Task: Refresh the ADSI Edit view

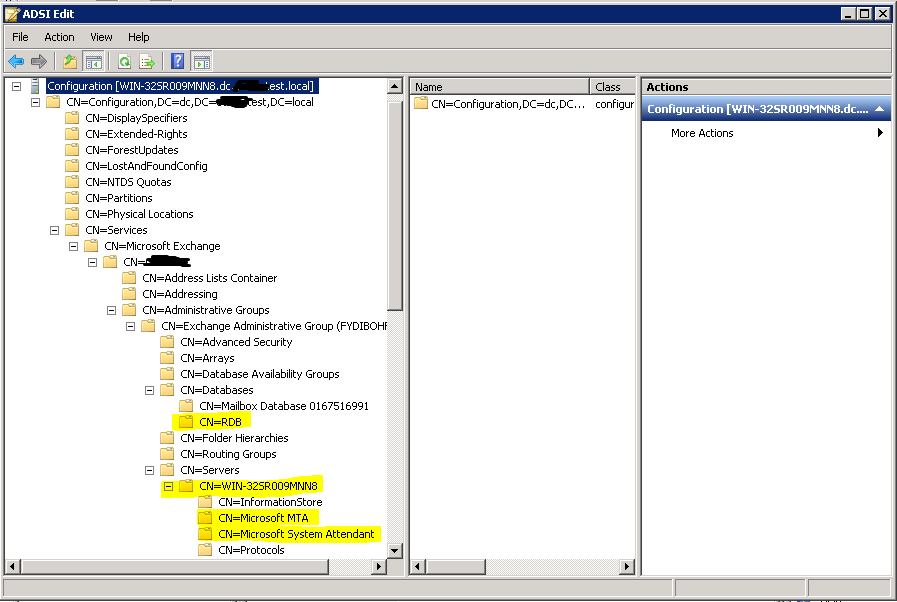Action: point(124,61)
